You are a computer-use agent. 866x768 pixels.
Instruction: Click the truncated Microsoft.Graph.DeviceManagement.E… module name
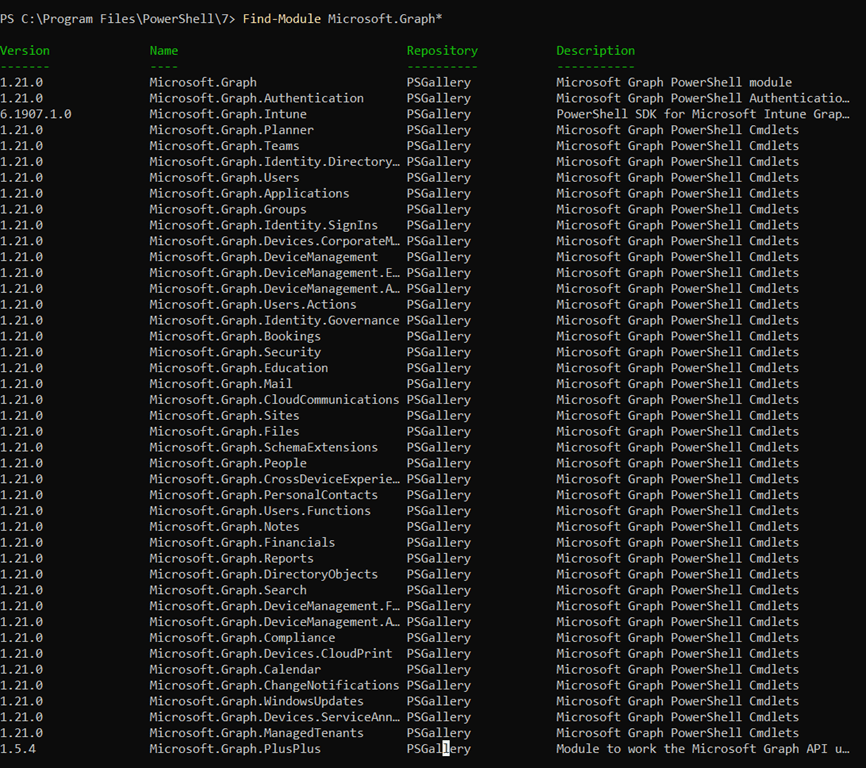(x=274, y=273)
